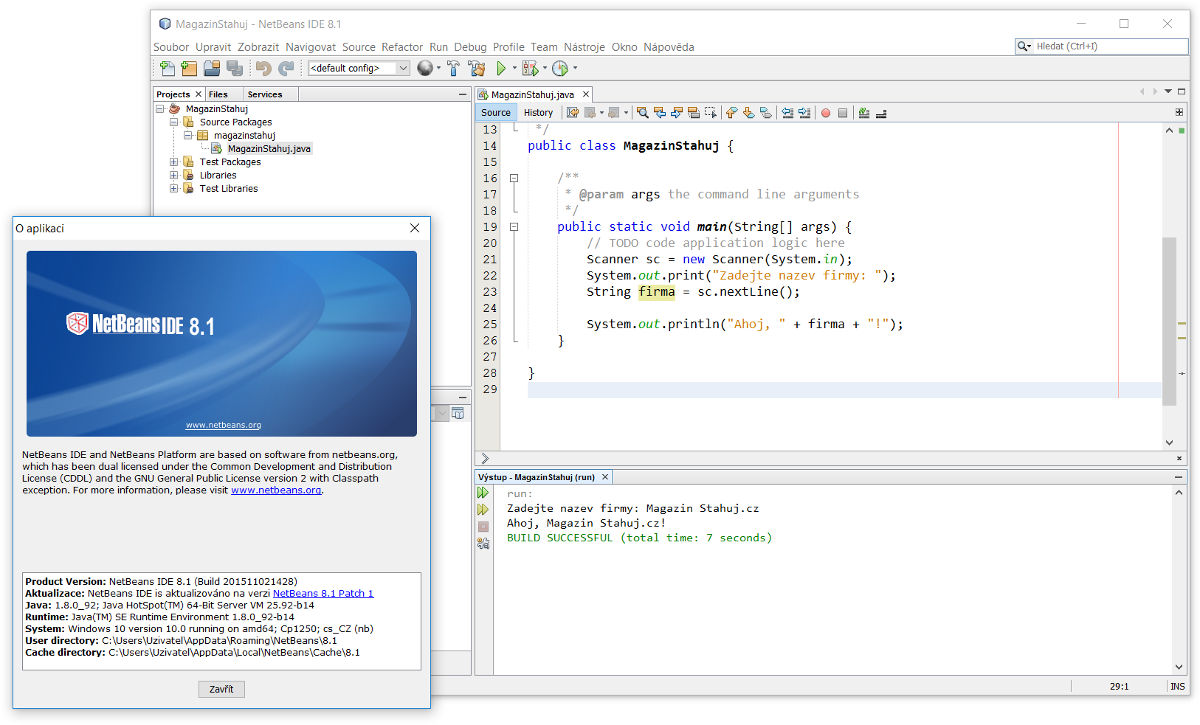Open the Nástroje menu

[x=584, y=47]
